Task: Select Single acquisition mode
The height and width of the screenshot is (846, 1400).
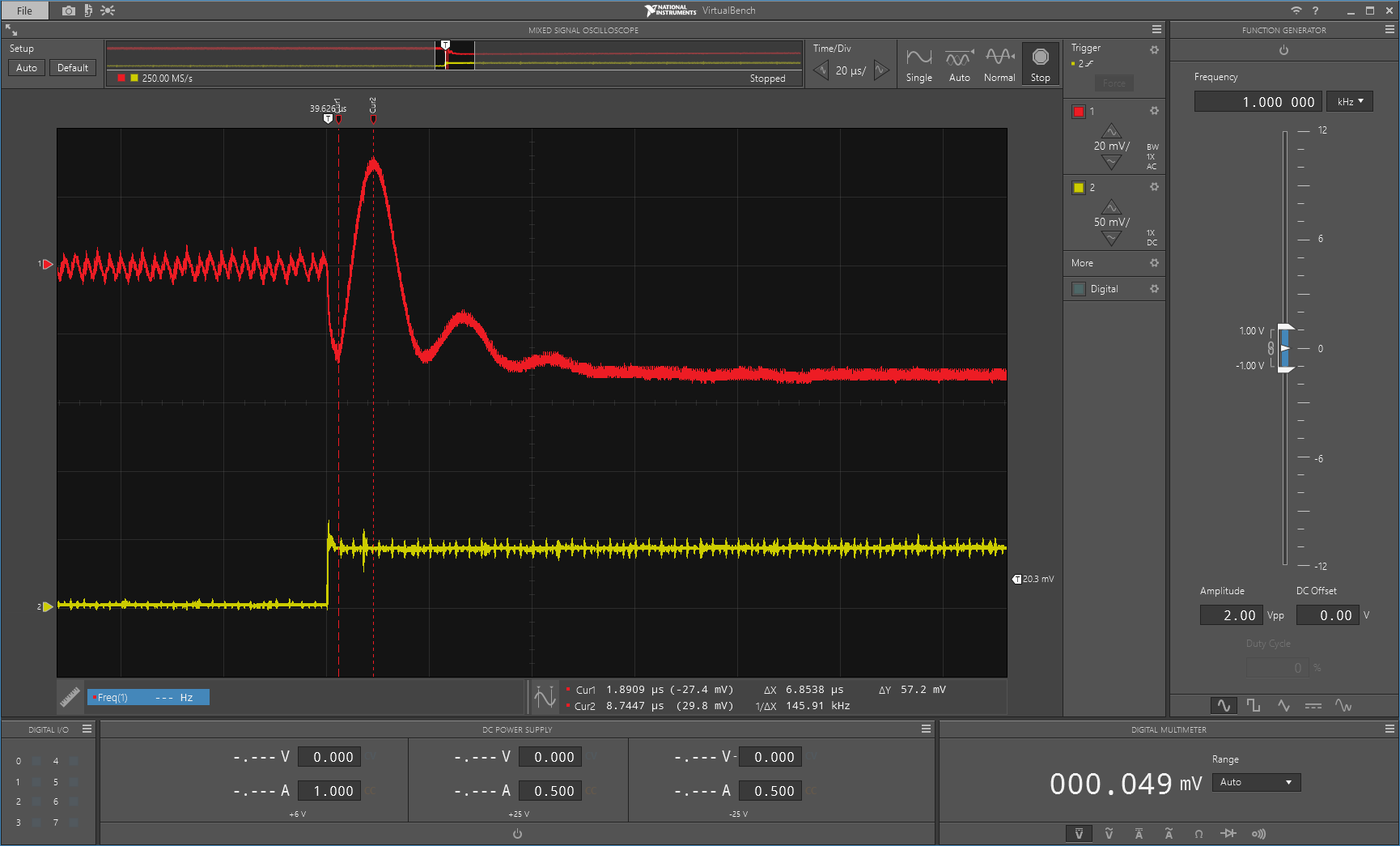Action: 918,64
